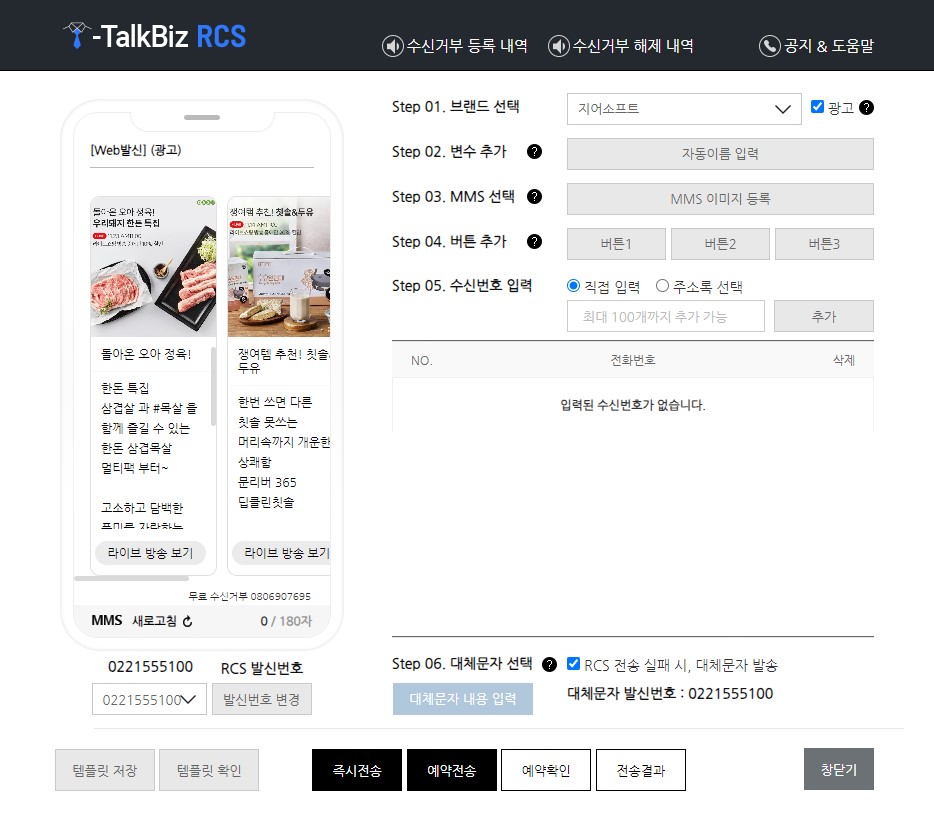The height and width of the screenshot is (818, 934).
Task: Click 버튼3 button
Action: coord(824,244)
